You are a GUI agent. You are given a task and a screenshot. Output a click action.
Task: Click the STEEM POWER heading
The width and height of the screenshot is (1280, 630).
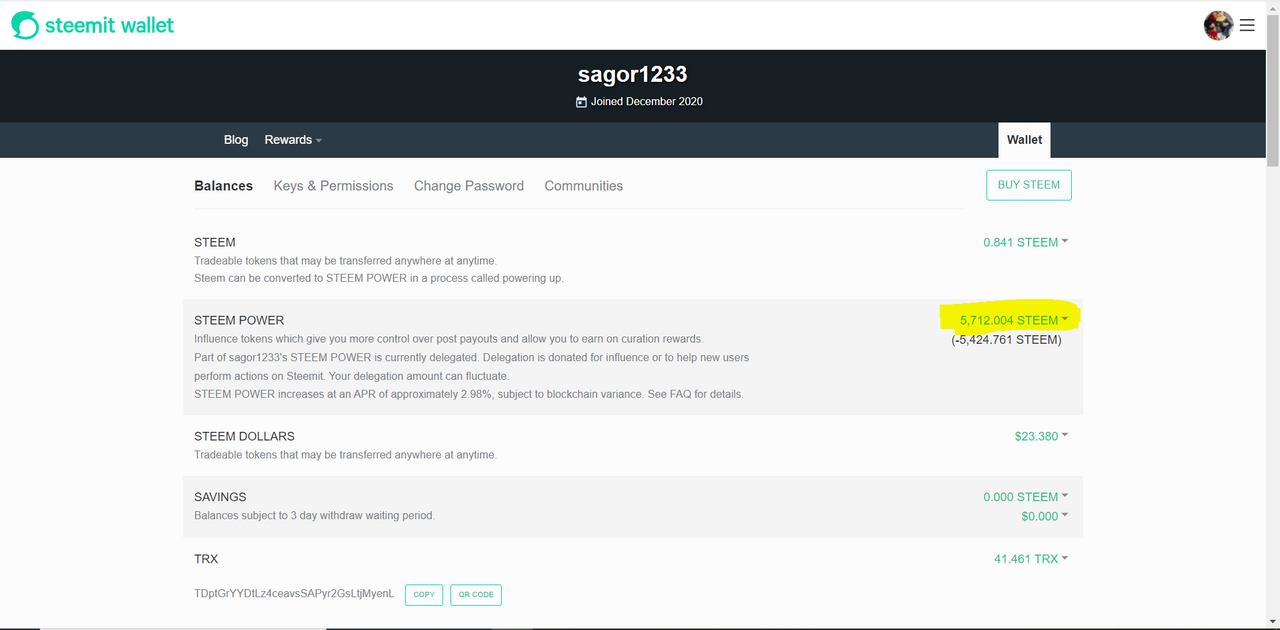[239, 320]
